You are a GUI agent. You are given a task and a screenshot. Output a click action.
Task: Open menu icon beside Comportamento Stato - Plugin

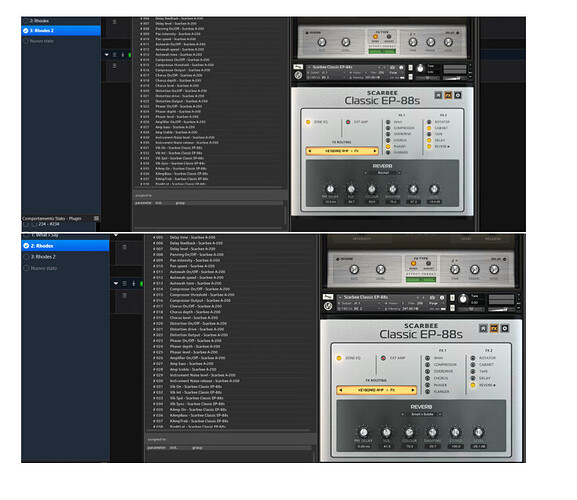tap(96, 218)
